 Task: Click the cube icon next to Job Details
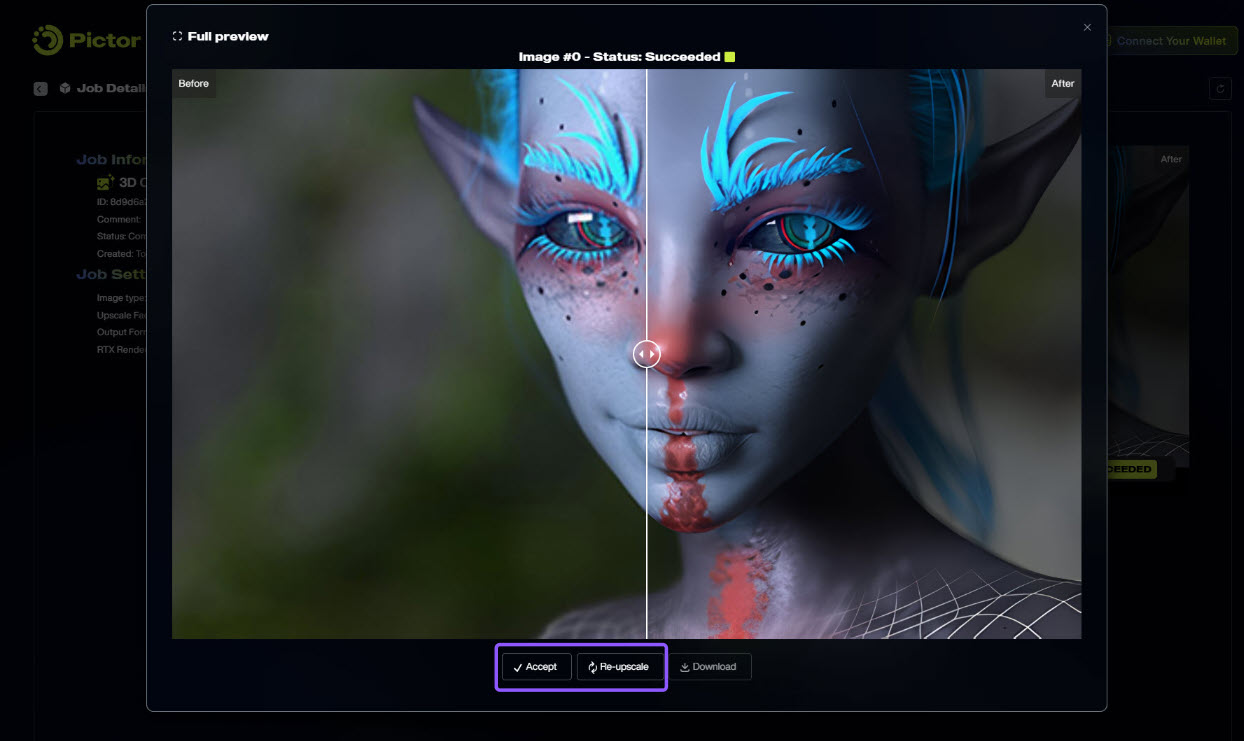pyautogui.click(x=65, y=88)
